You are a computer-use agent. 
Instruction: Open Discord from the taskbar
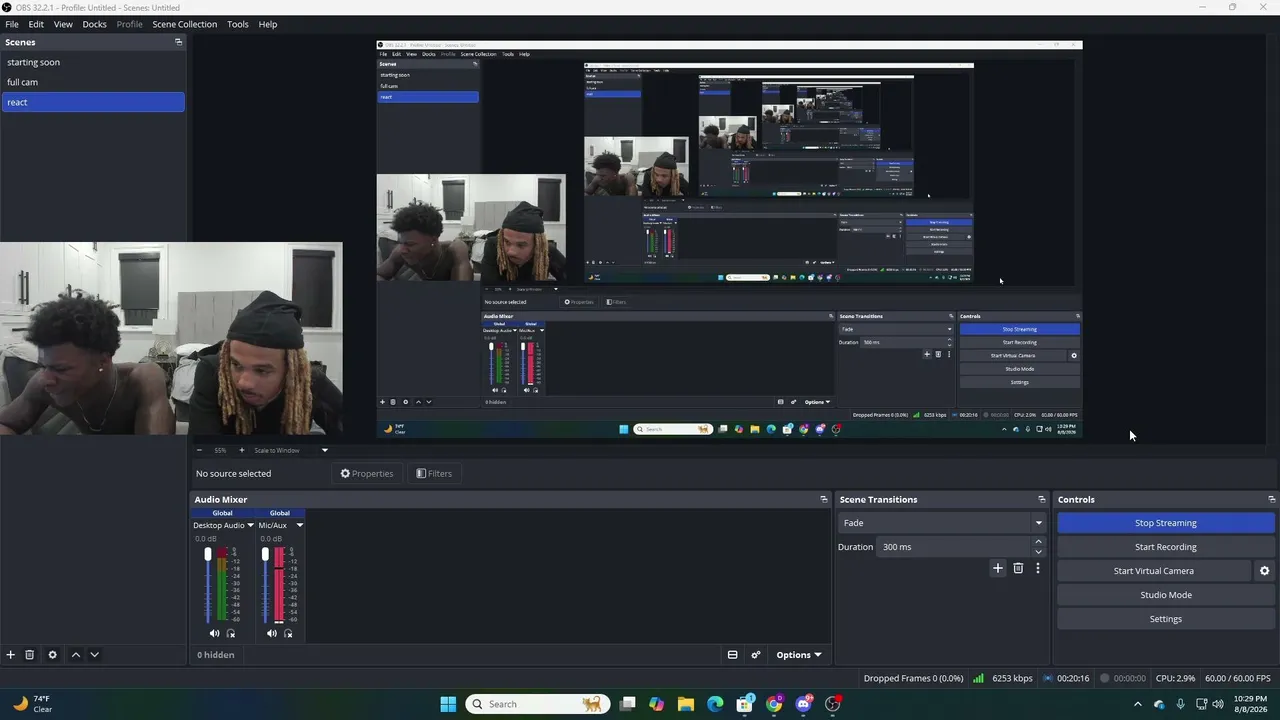click(804, 704)
